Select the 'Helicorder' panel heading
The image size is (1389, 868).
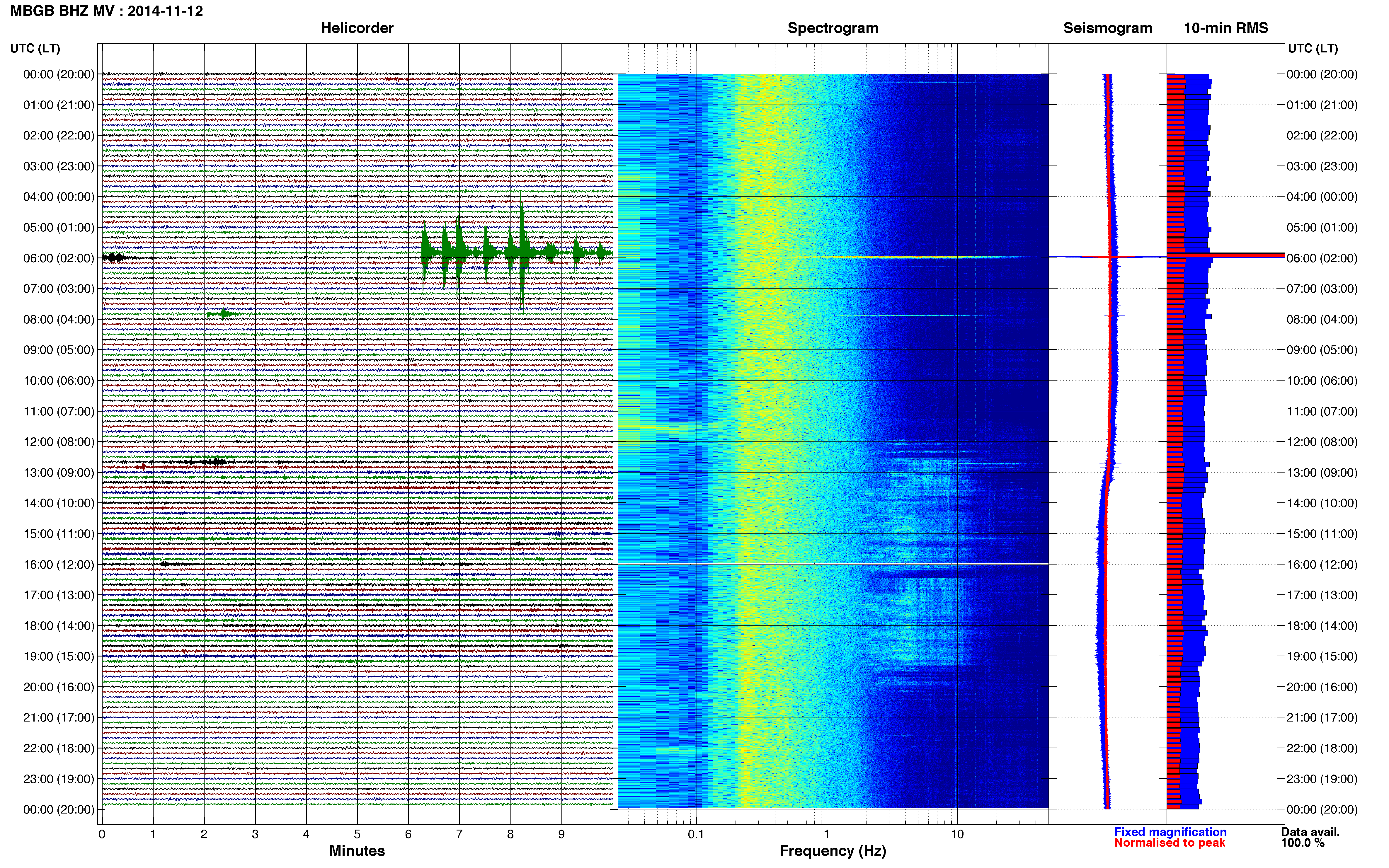point(357,28)
